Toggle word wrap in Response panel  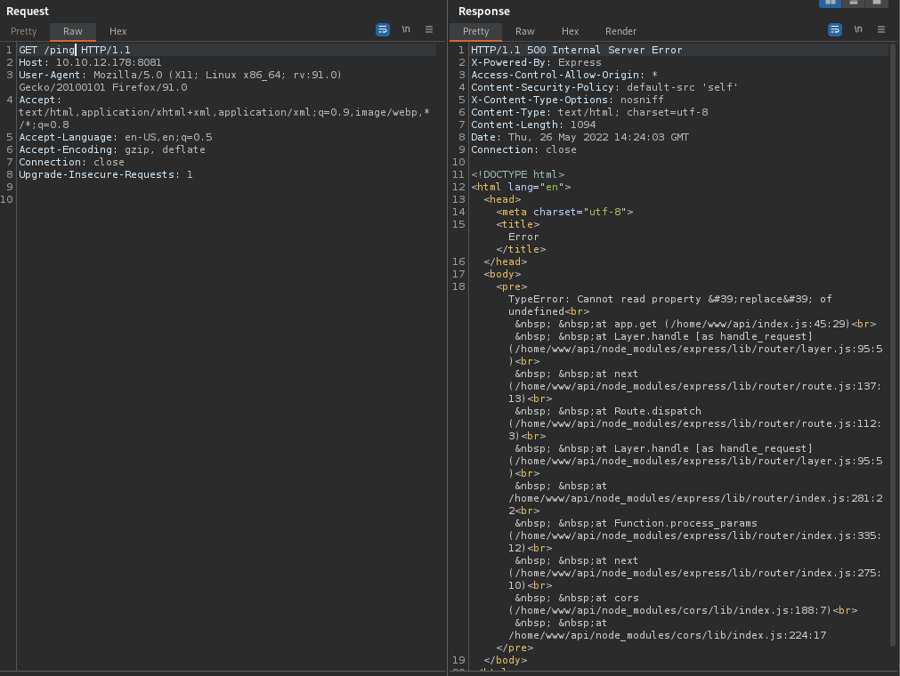[x=834, y=30]
